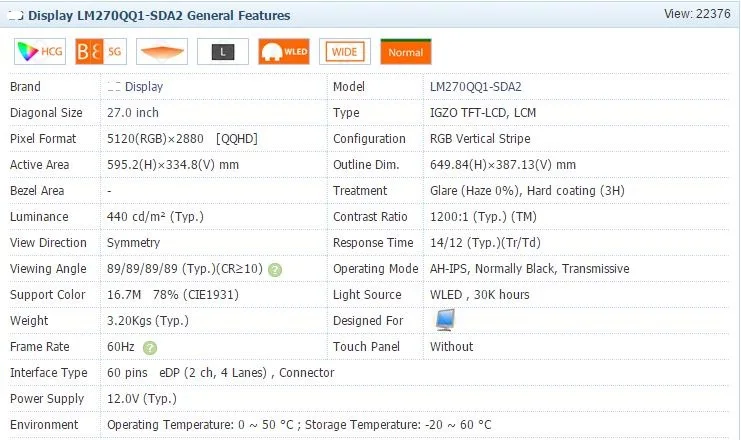Click the help icon next to 60Hz
The height and width of the screenshot is (440, 741).
[x=150, y=347]
